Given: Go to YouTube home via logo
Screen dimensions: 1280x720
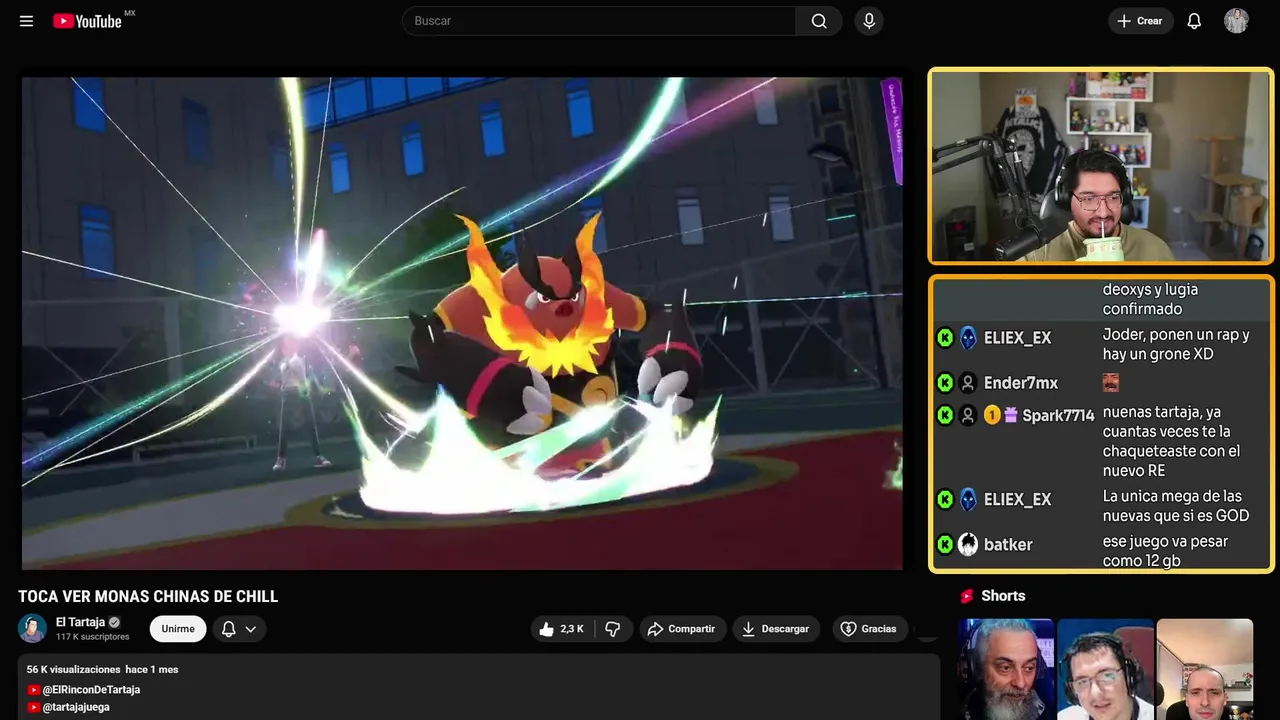Looking at the screenshot, I should pos(88,21).
